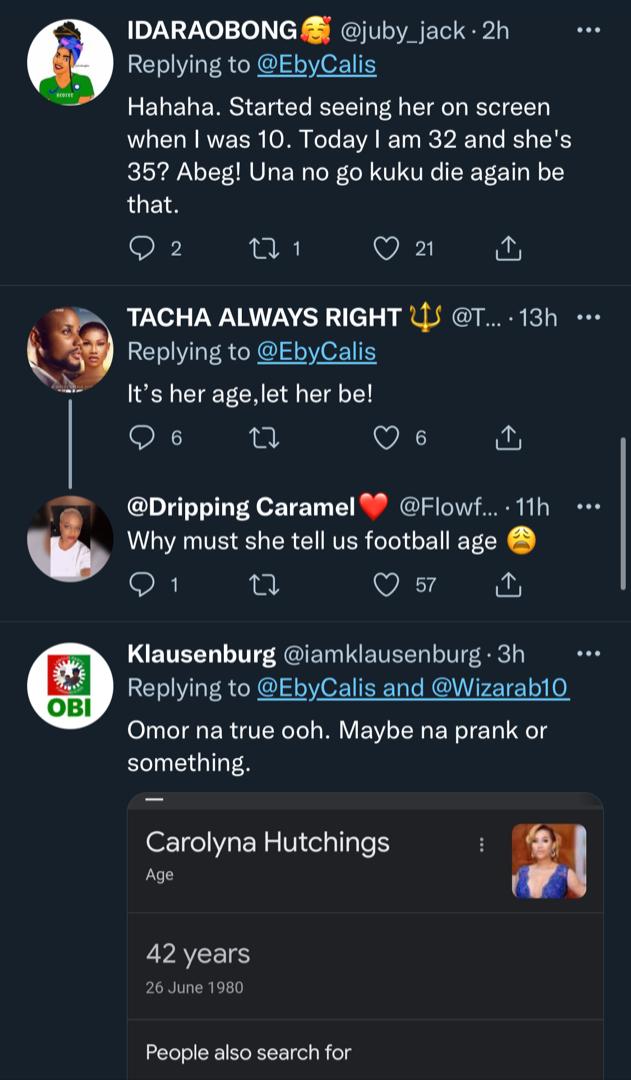Retweet IDARAOBONG's tweet

[x=265, y=248]
